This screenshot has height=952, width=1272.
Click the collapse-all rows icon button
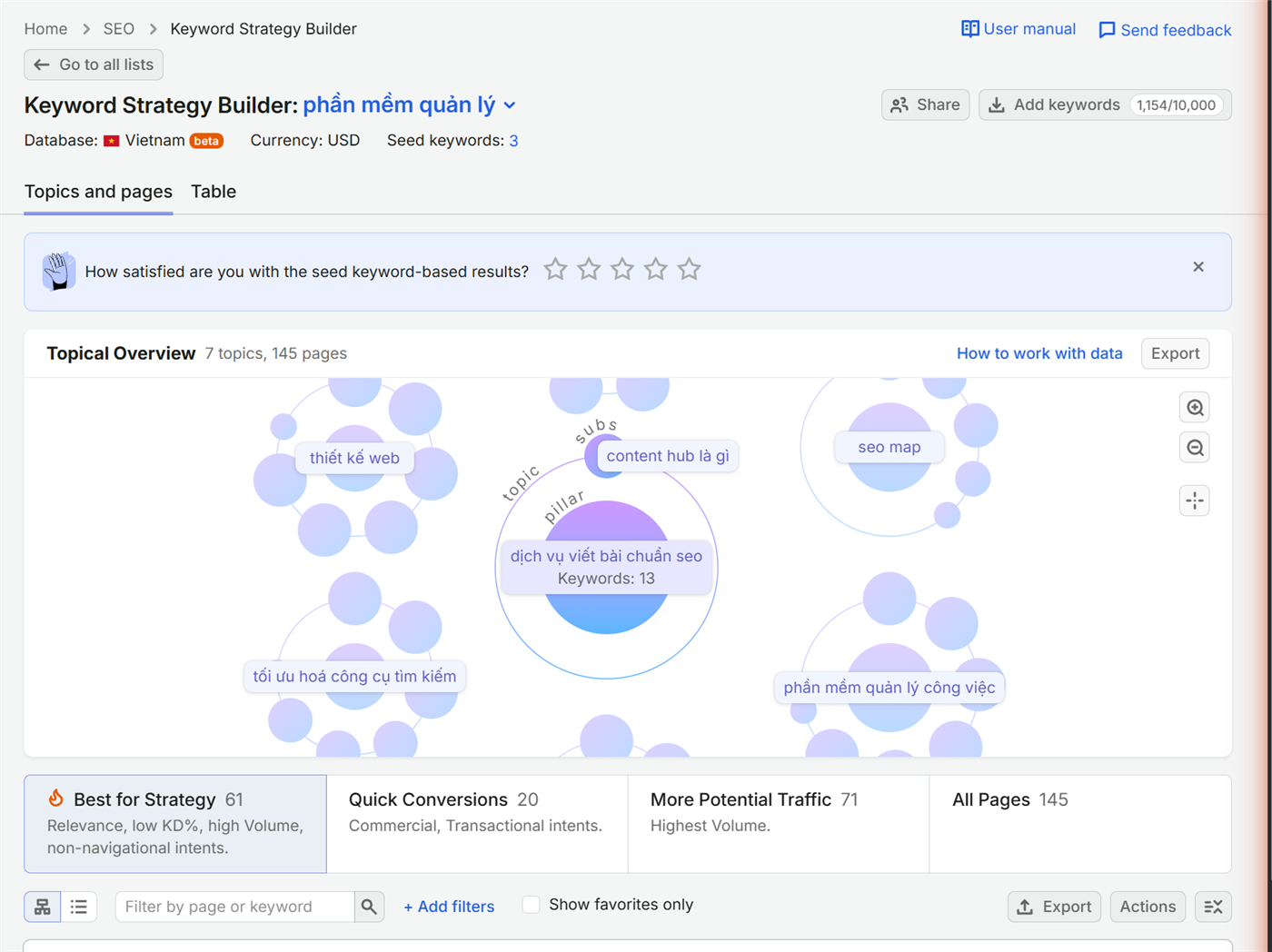[x=1213, y=907]
